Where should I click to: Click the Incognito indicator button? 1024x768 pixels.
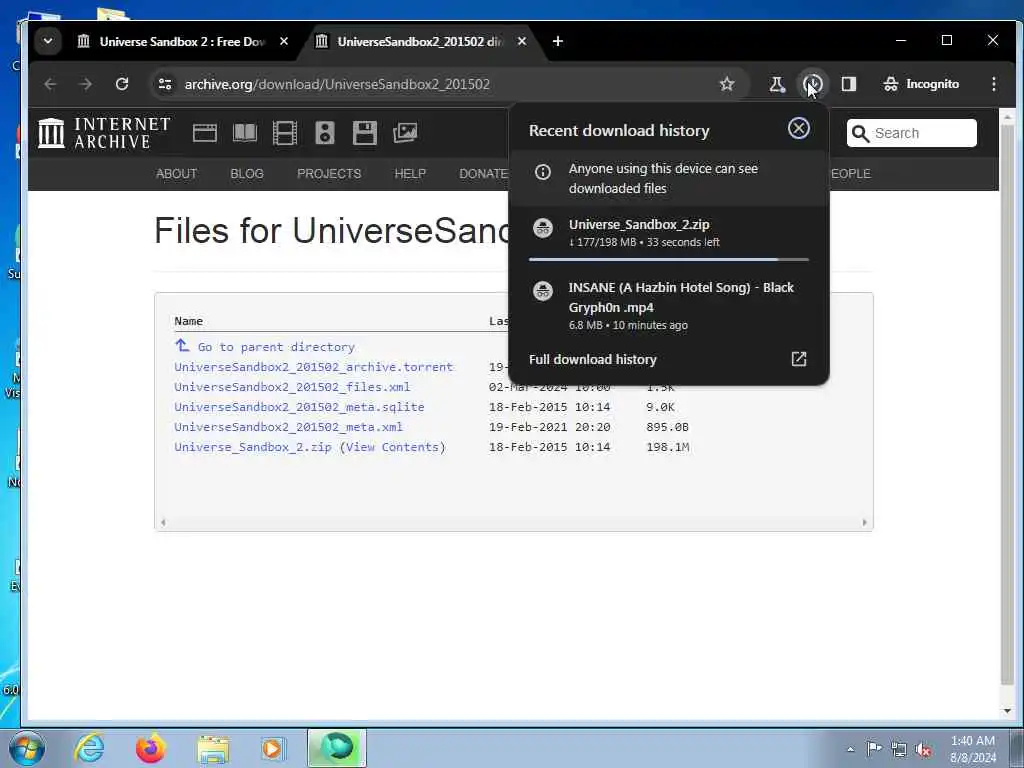pyautogui.click(x=921, y=84)
